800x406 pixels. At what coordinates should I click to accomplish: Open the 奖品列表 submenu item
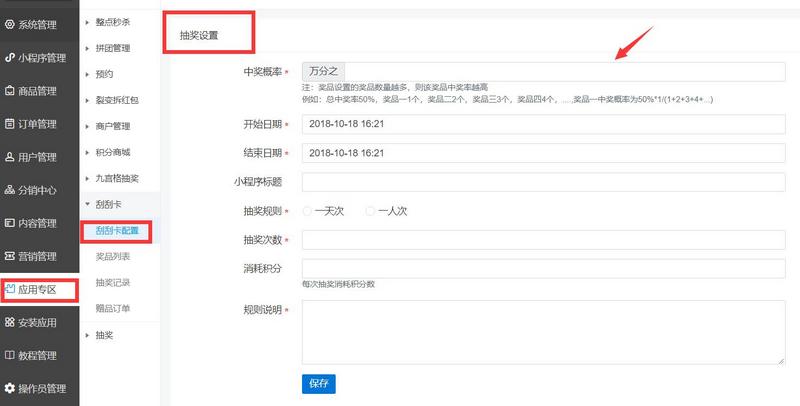click(x=113, y=257)
